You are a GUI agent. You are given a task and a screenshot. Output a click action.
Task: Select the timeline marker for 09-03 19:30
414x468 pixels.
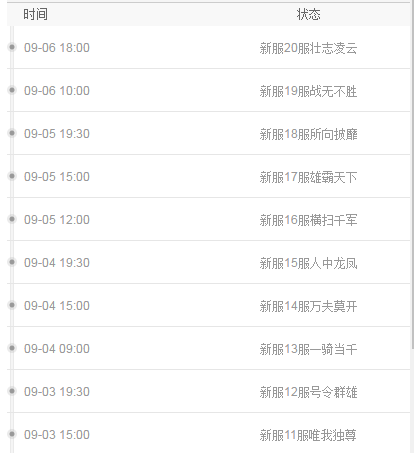pyautogui.click(x=12, y=391)
